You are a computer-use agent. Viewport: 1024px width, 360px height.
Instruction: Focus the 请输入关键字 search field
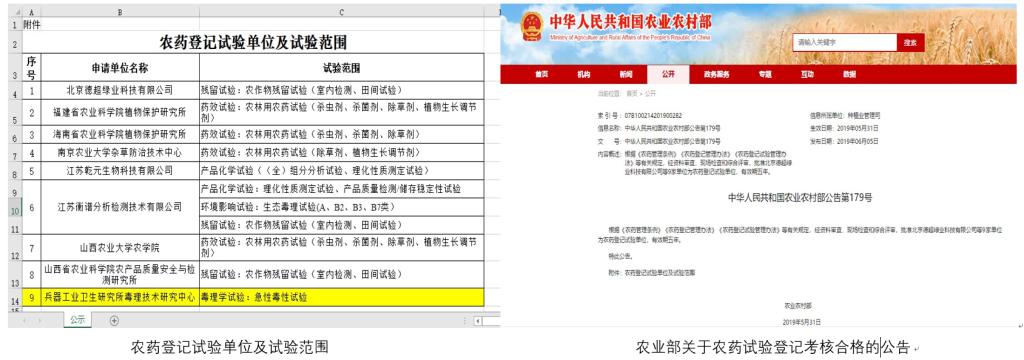tap(845, 42)
